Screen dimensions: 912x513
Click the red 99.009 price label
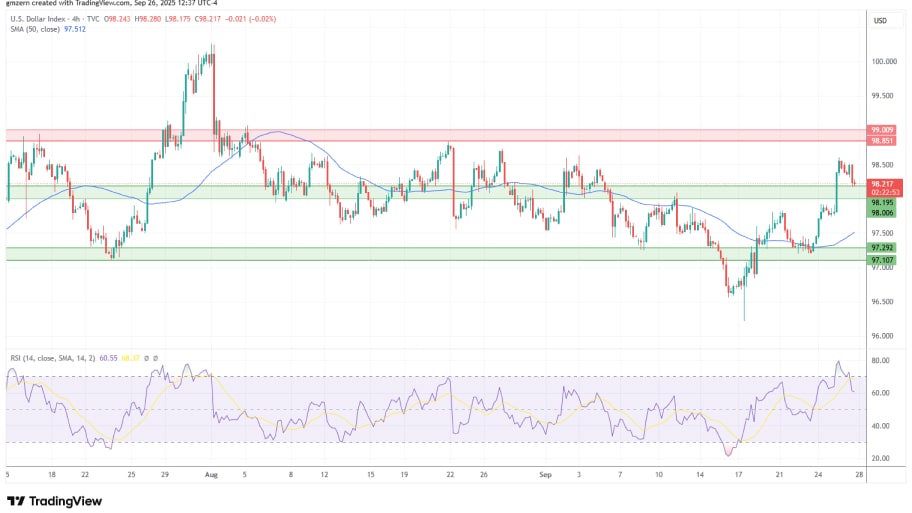(x=882, y=130)
